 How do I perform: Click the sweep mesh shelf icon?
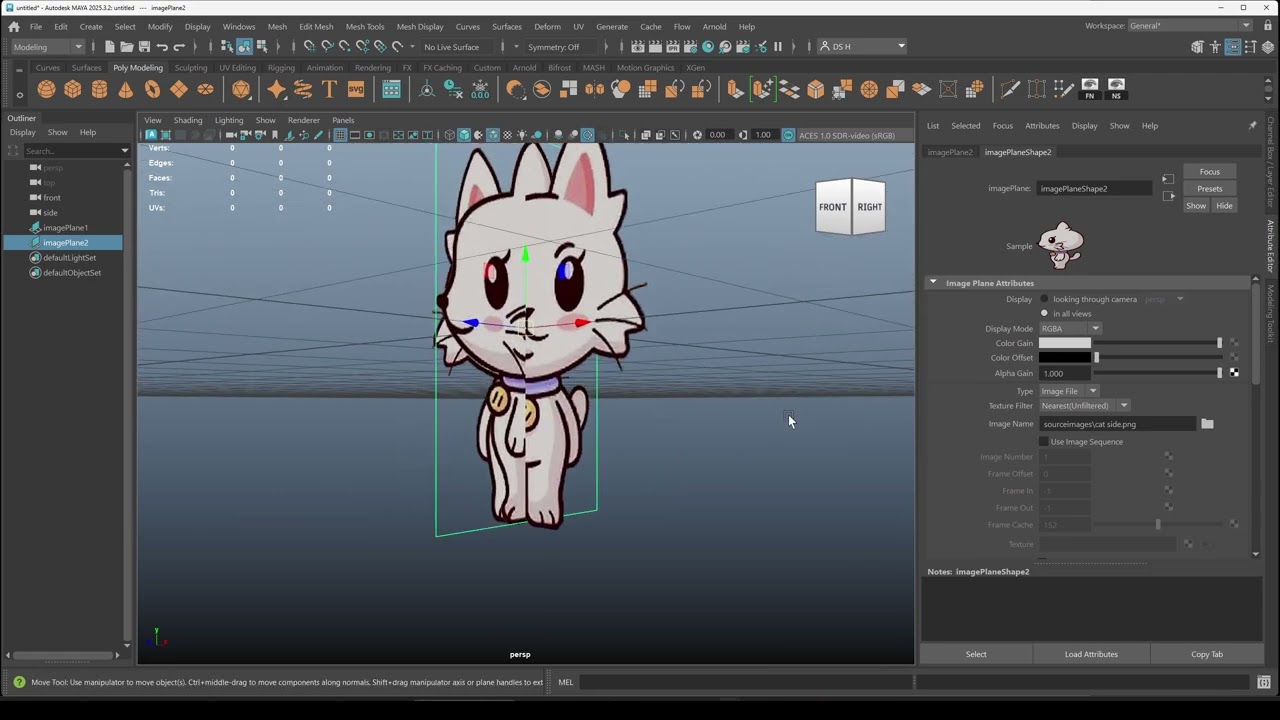303,90
